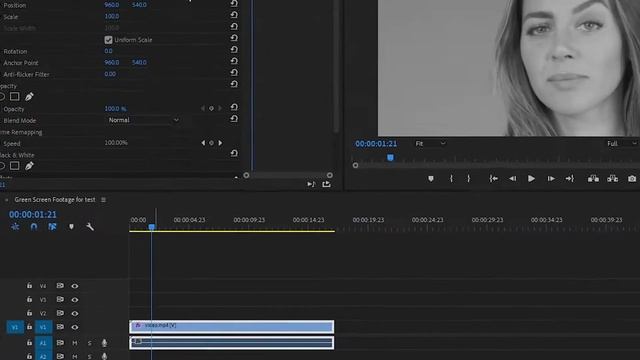Viewport: 640px width, 360px height.
Task: Open the Blend Mode Normal dropdown
Action: [x=143, y=120]
